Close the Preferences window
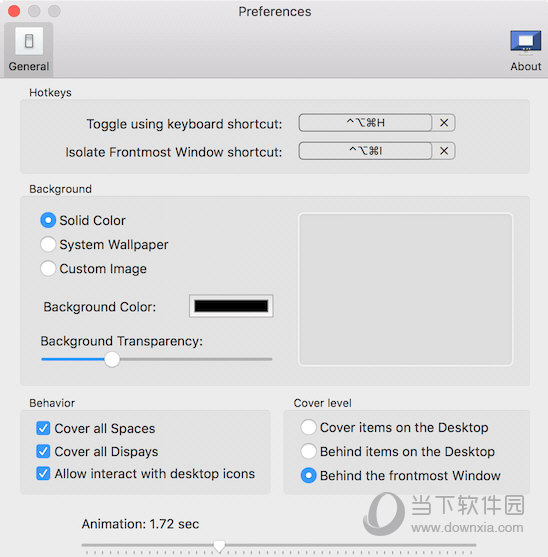This screenshot has width=548, height=557. (14, 11)
